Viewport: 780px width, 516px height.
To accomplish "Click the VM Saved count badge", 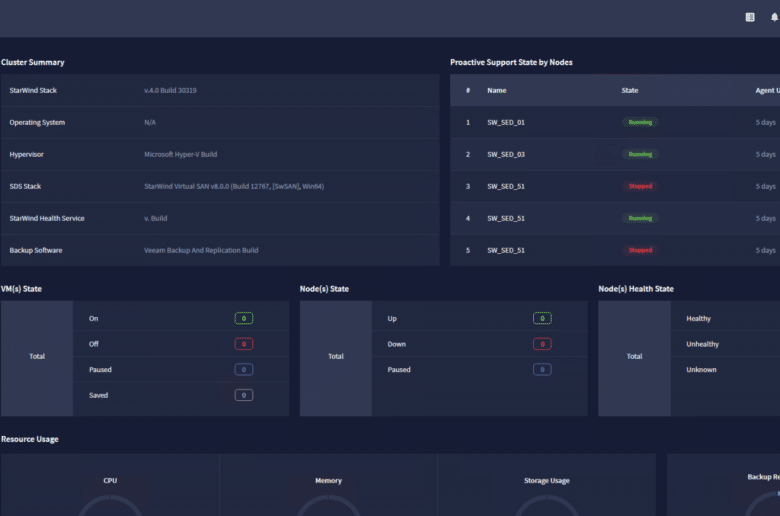I will [244, 395].
